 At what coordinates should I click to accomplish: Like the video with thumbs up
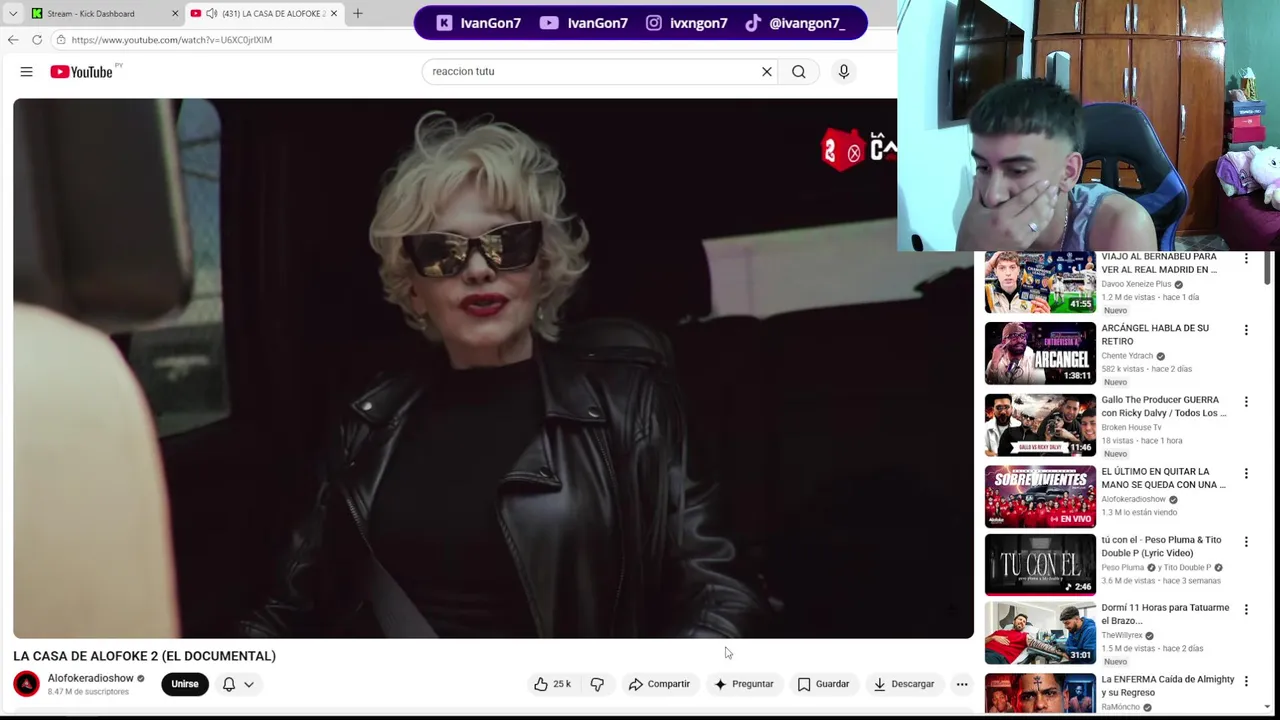pos(541,684)
